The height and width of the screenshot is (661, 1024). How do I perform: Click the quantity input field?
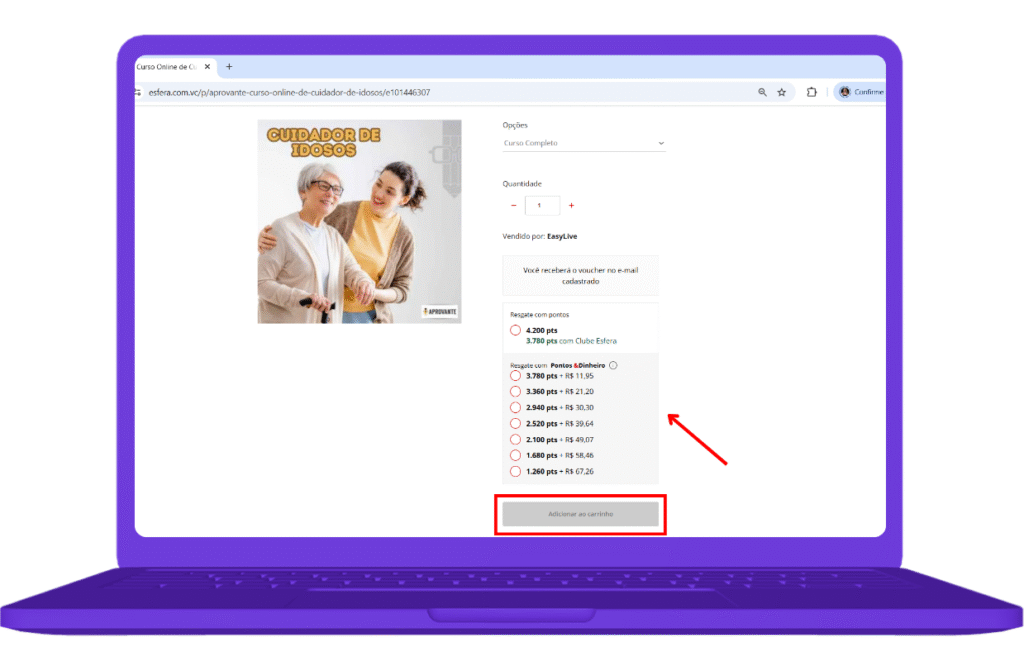(x=542, y=205)
